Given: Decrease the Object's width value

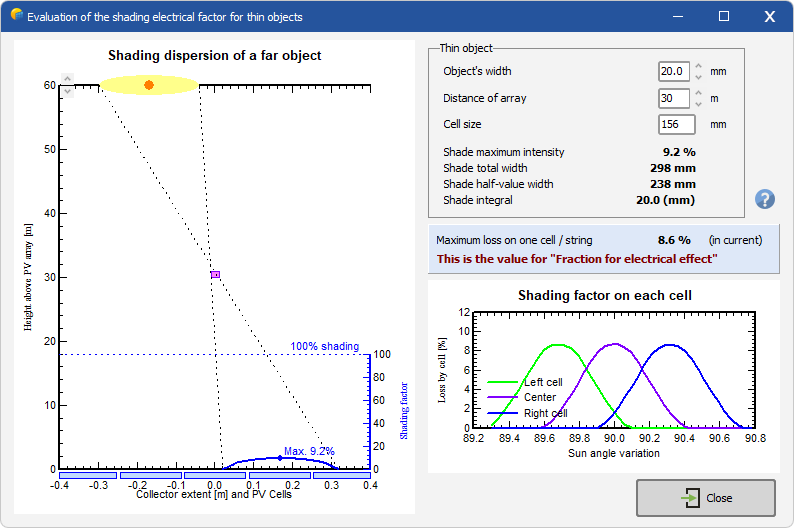Looking at the screenshot, I should tap(698, 77).
